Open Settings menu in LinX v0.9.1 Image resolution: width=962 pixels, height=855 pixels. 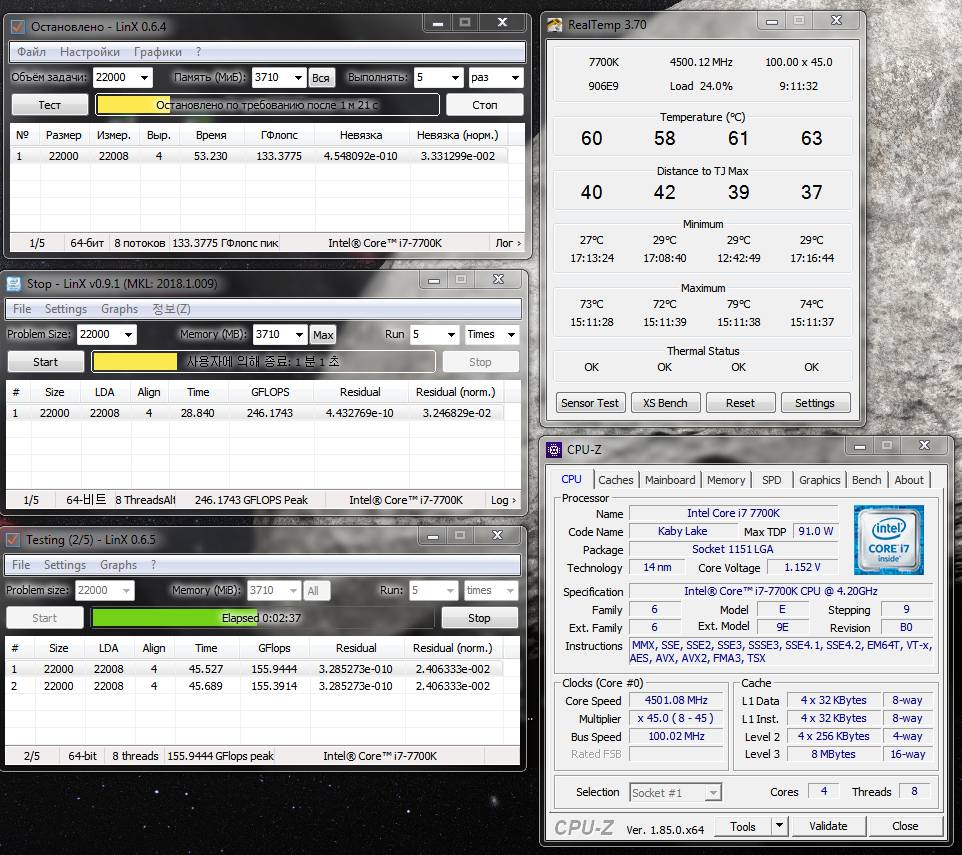(x=66, y=309)
